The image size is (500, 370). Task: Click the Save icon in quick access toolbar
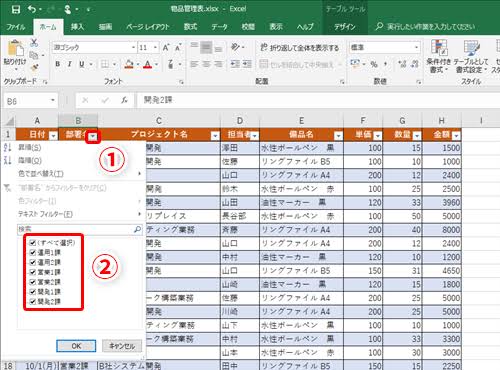point(16,9)
